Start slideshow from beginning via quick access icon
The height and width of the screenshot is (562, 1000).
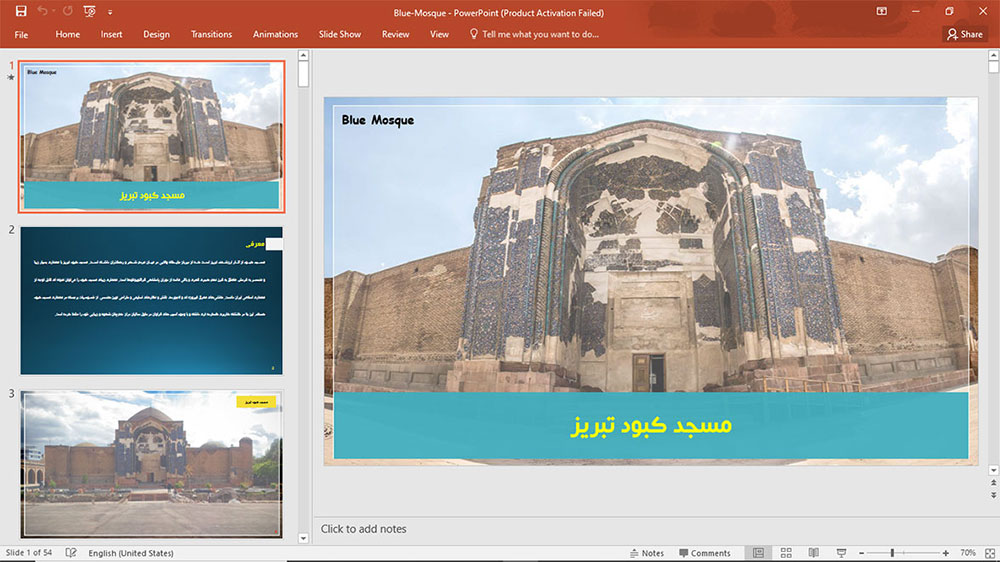click(89, 11)
